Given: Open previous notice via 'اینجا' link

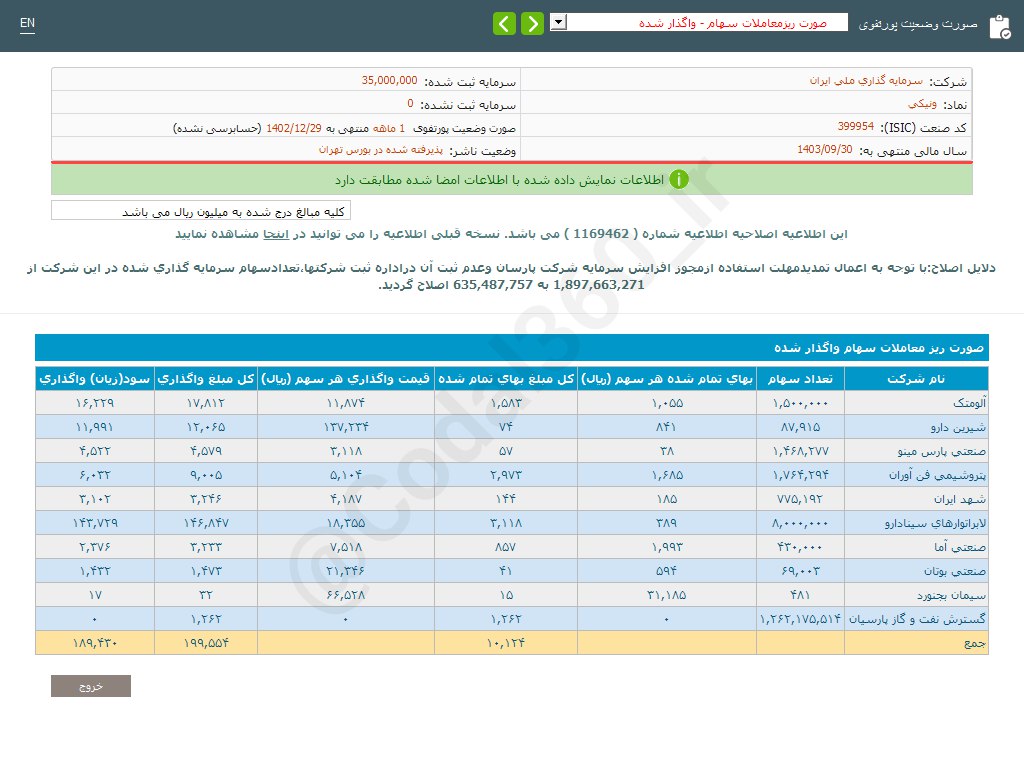Looking at the screenshot, I should [276, 233].
